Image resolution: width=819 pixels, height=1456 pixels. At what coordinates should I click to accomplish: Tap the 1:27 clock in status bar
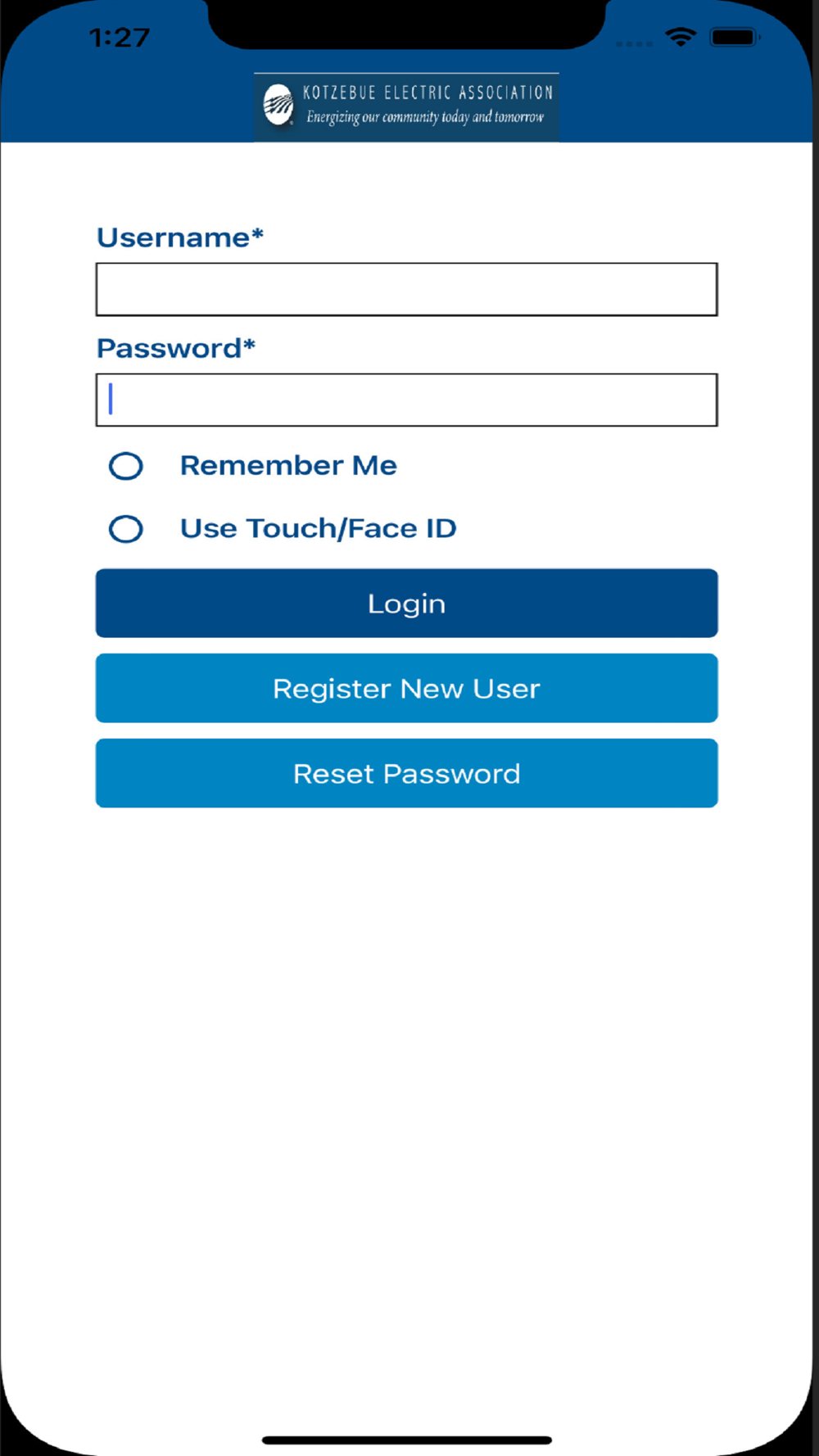120,38
